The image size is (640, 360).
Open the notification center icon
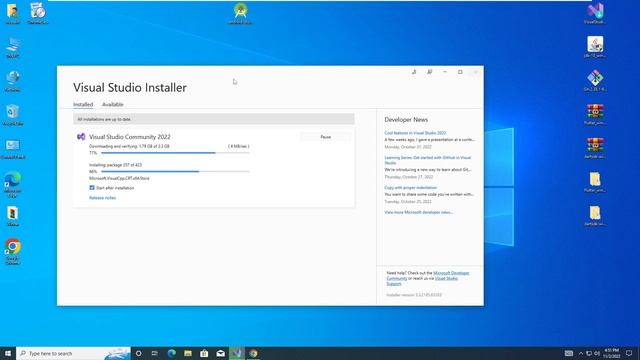pyautogui.click(x=629, y=353)
